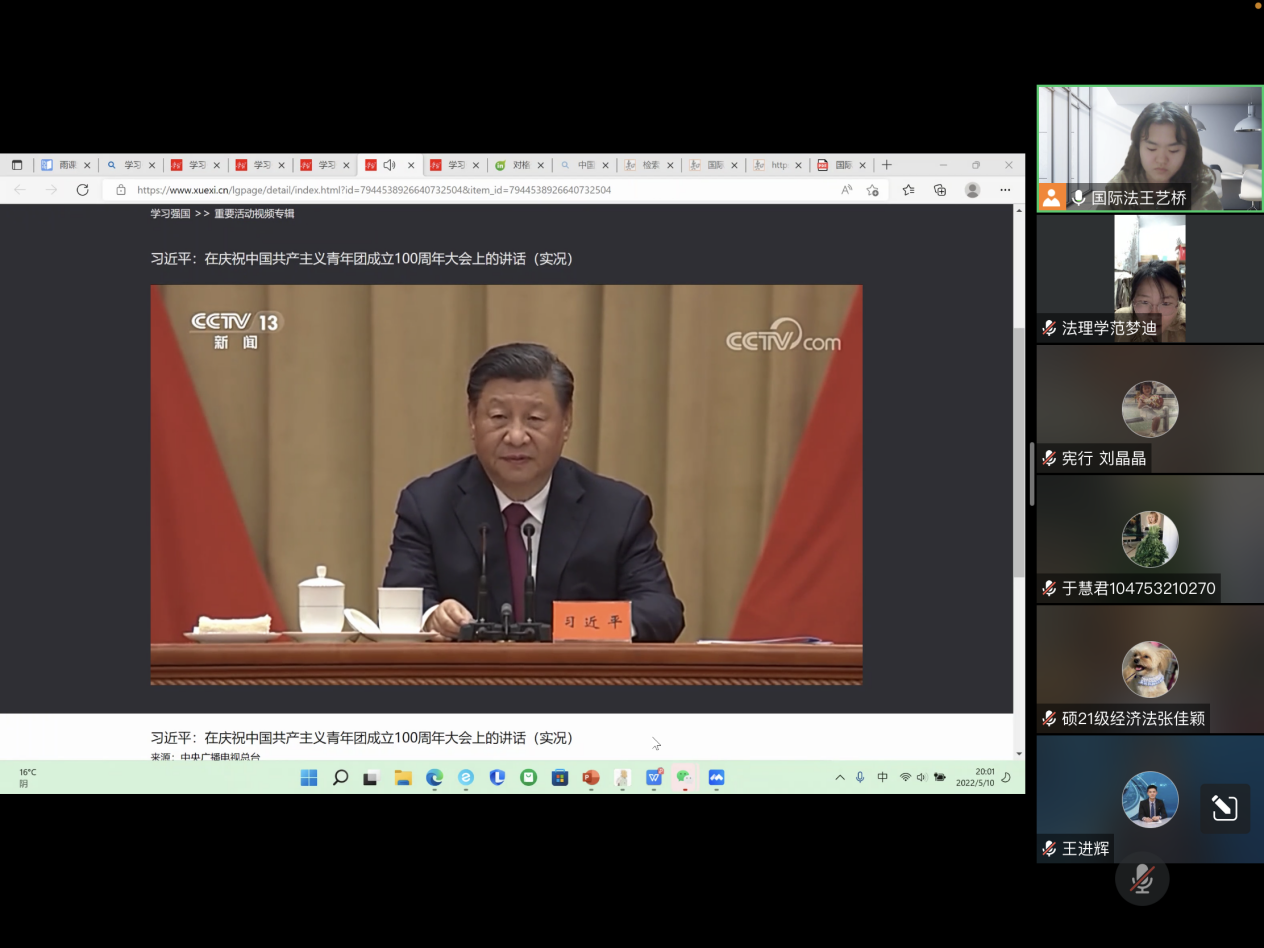Expand hidden tray icons with the chevron
This screenshot has height=948, width=1264.
point(840,777)
